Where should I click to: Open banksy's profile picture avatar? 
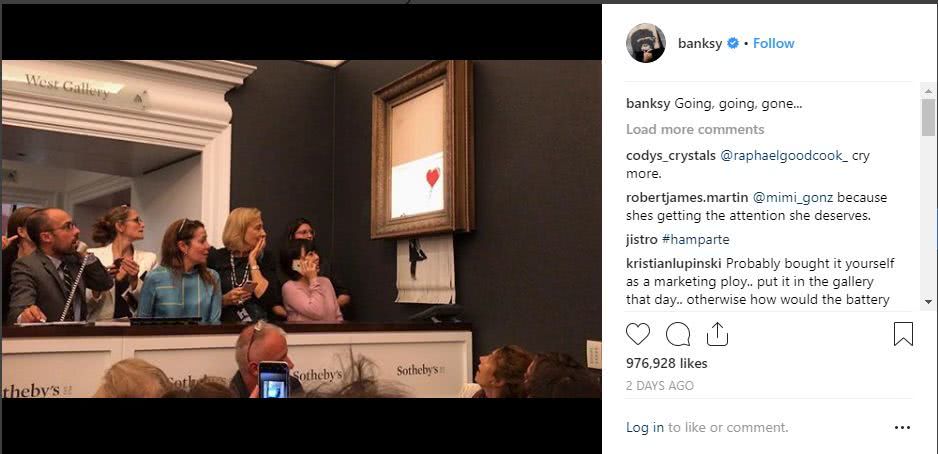coord(645,43)
